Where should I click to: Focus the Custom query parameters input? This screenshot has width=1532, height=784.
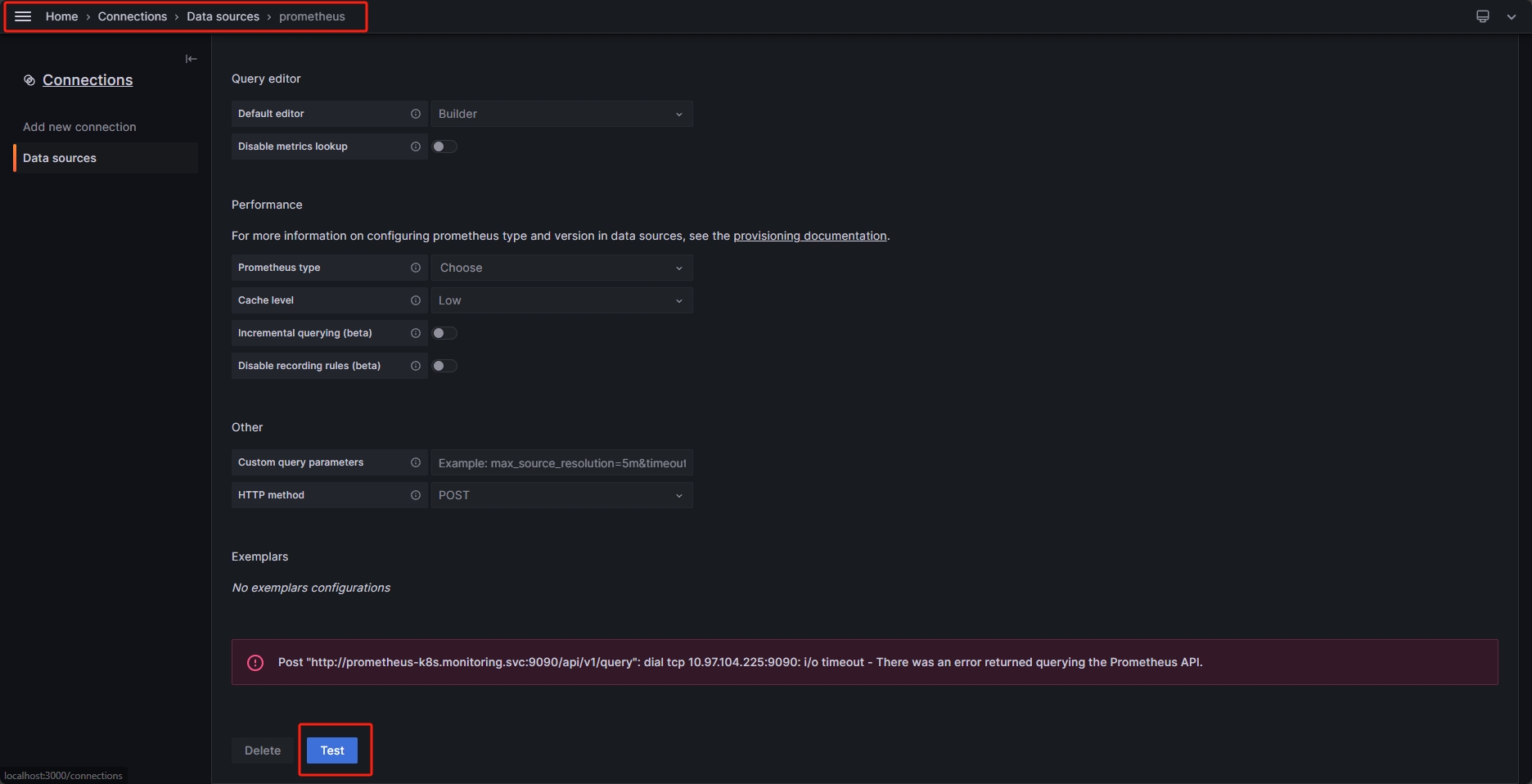562,462
